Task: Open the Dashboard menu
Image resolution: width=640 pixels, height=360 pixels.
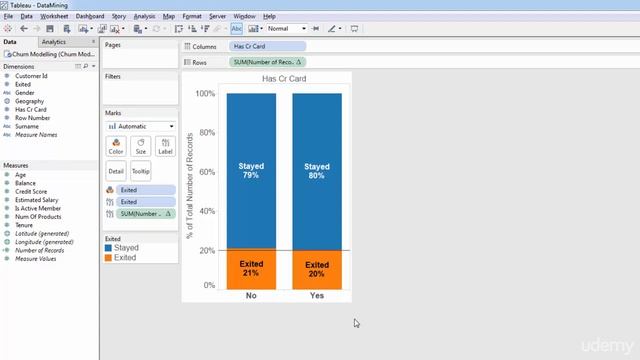Action: [x=90, y=16]
